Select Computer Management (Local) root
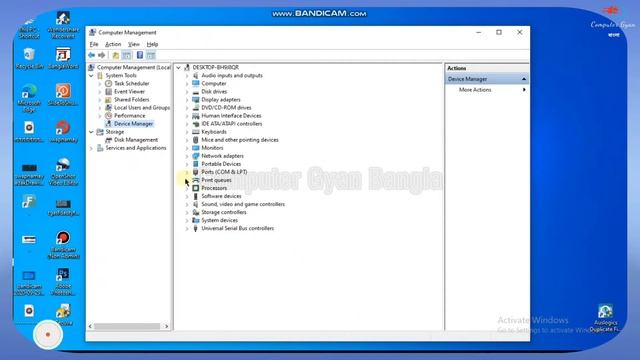Viewport: 640px width, 360px height. [x=134, y=67]
